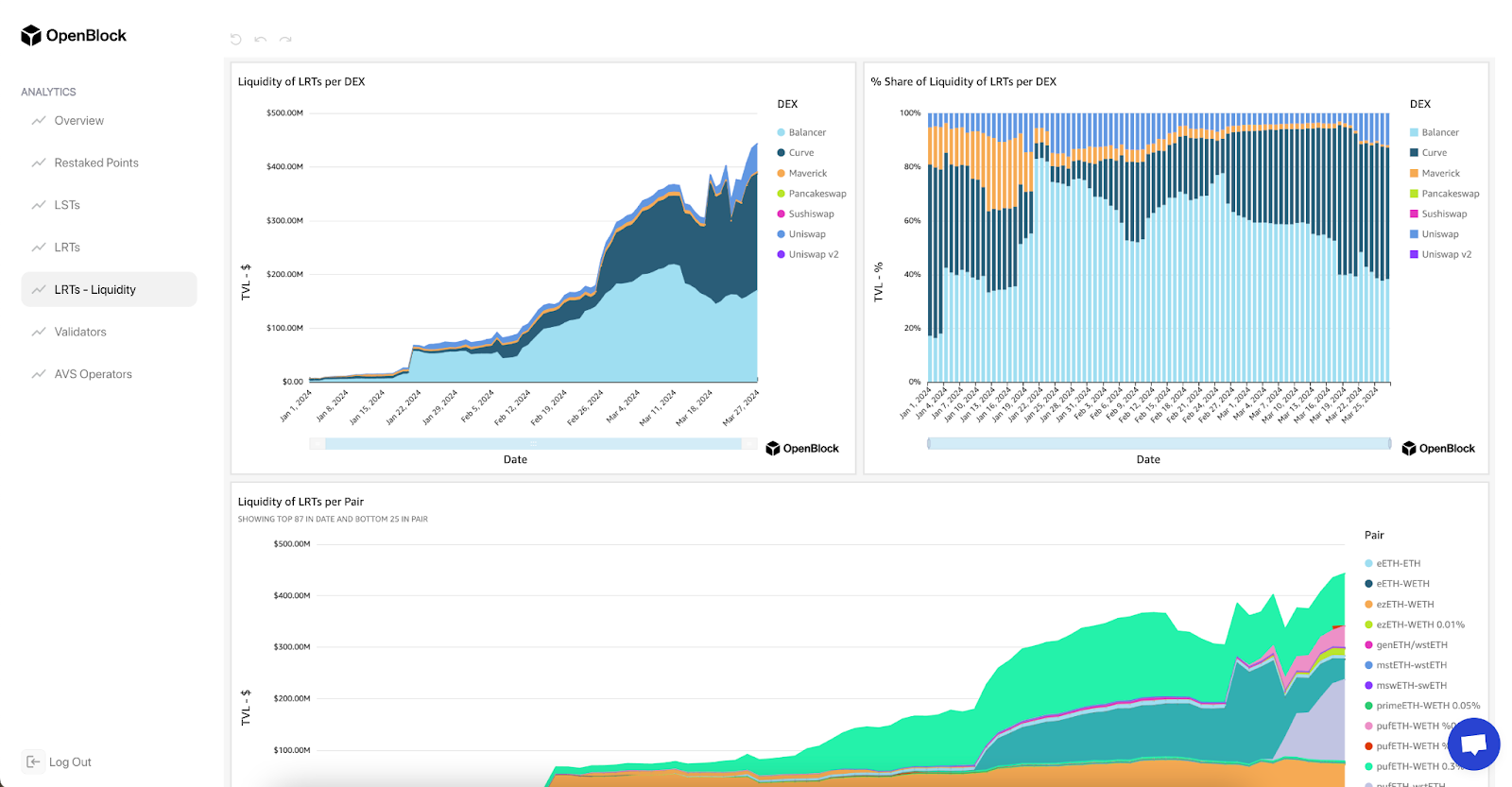Click the reset/refresh arrow icon in toolbar

click(x=236, y=40)
